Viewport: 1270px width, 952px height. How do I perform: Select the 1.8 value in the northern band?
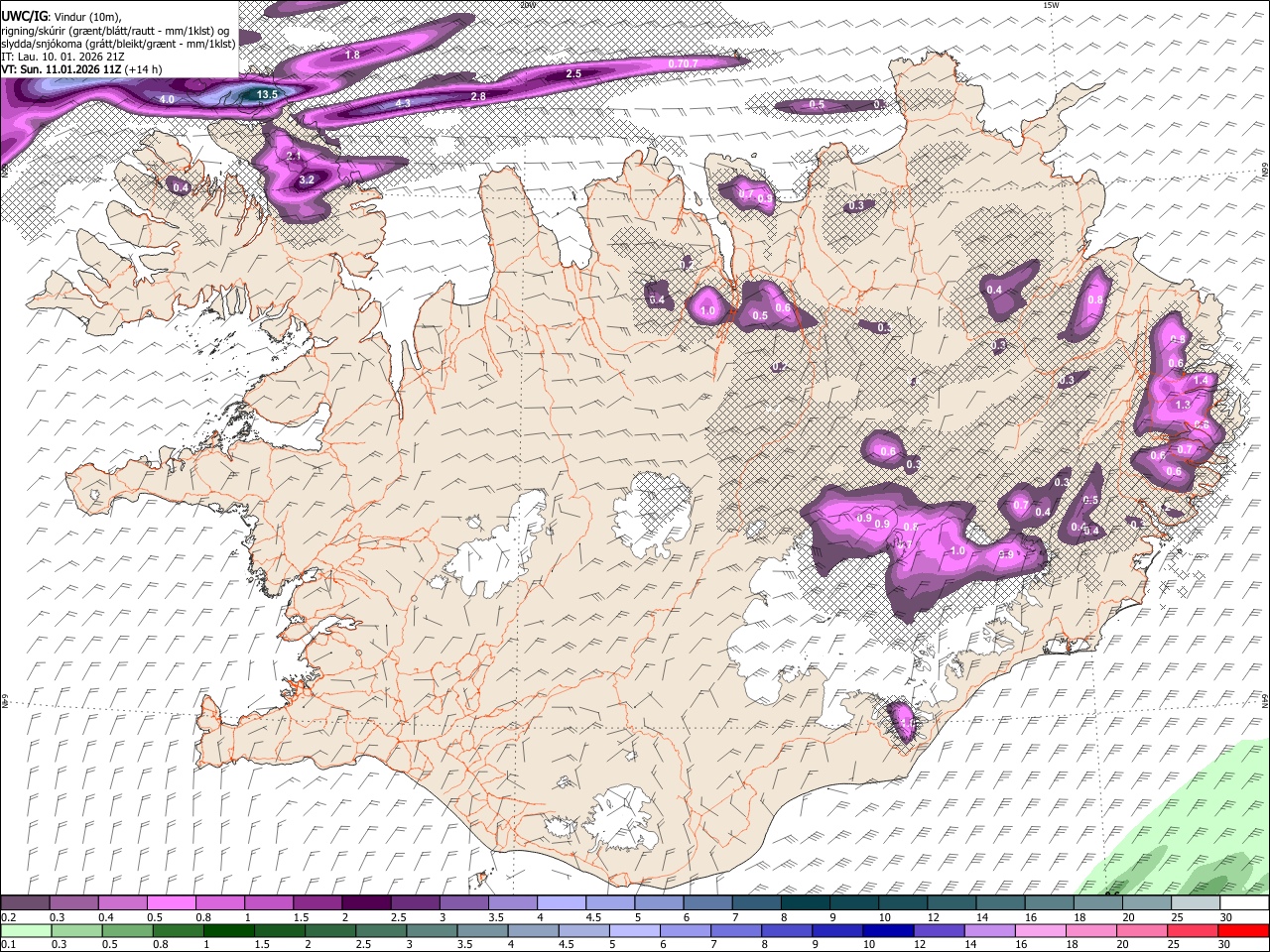click(352, 55)
